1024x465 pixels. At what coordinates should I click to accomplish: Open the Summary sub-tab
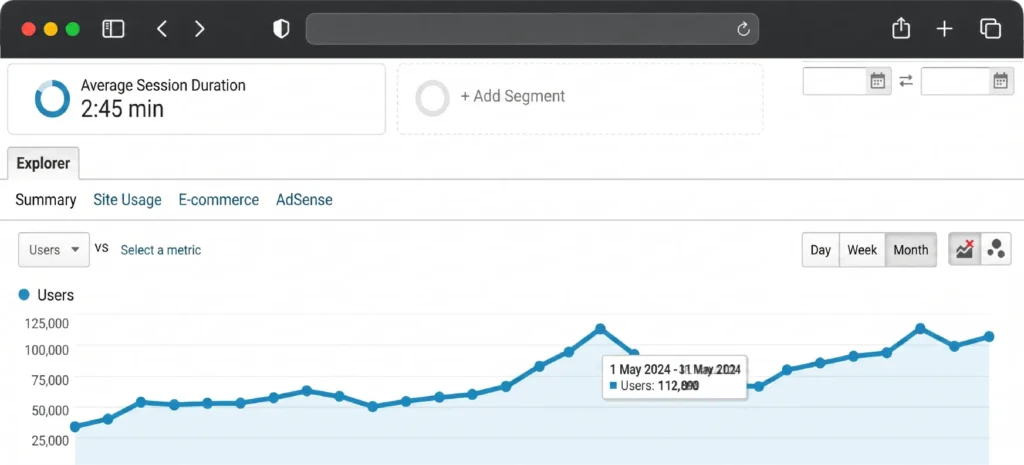click(46, 200)
